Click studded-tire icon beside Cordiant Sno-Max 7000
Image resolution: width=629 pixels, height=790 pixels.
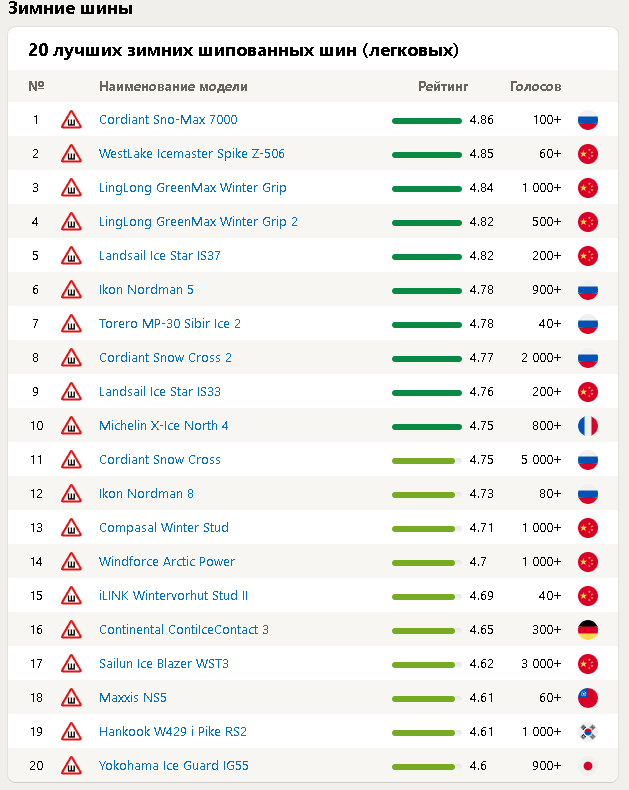(71, 120)
